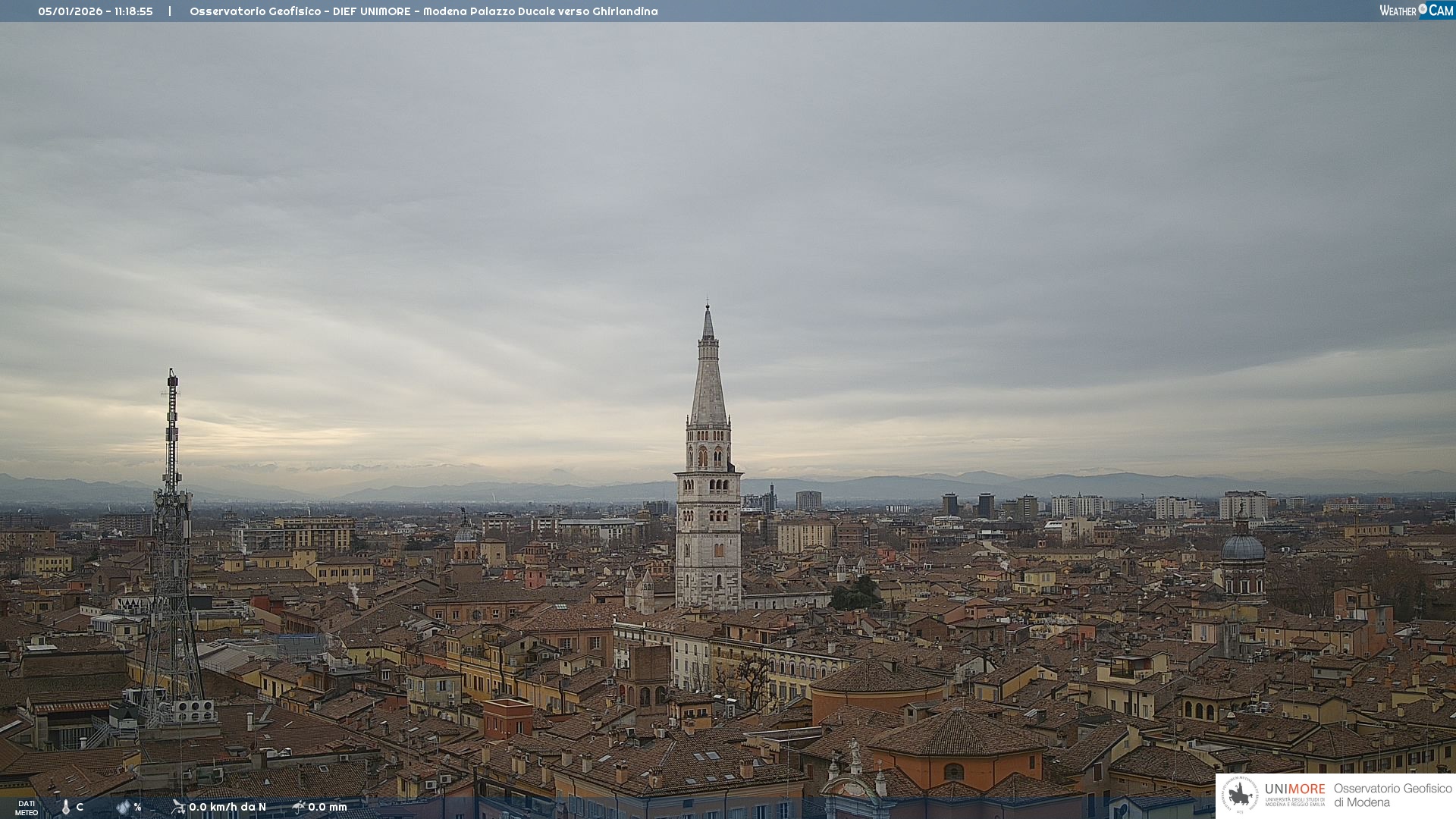
Task: Click the top of the telecommunications mast
Action: click(x=172, y=374)
